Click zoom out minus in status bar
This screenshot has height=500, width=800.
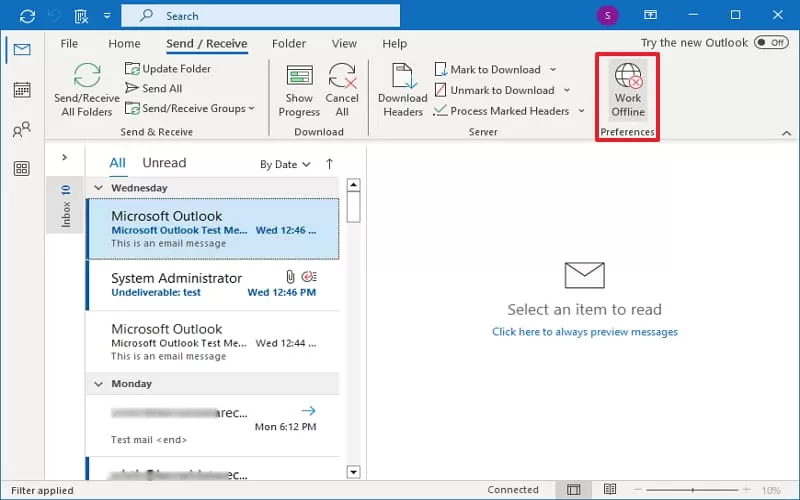coord(638,490)
